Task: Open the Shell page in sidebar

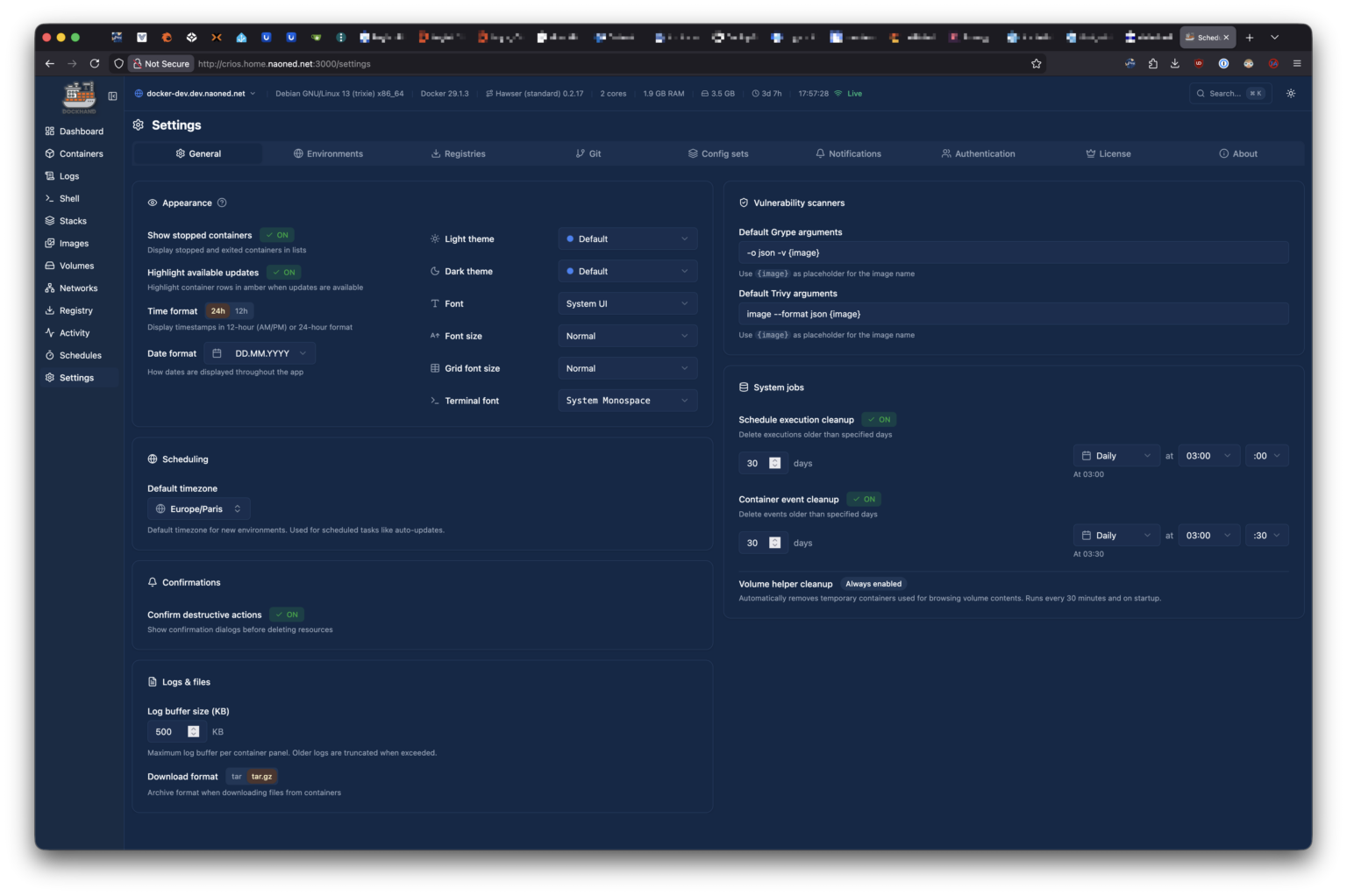Action: click(69, 199)
